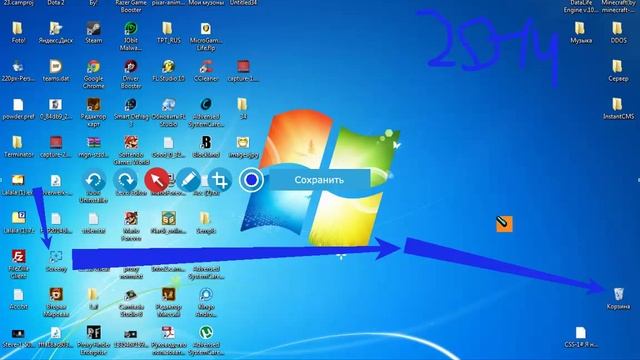Open the Mario Forever shortcut
Screen dimensions: 640x360
coord(131,226)
